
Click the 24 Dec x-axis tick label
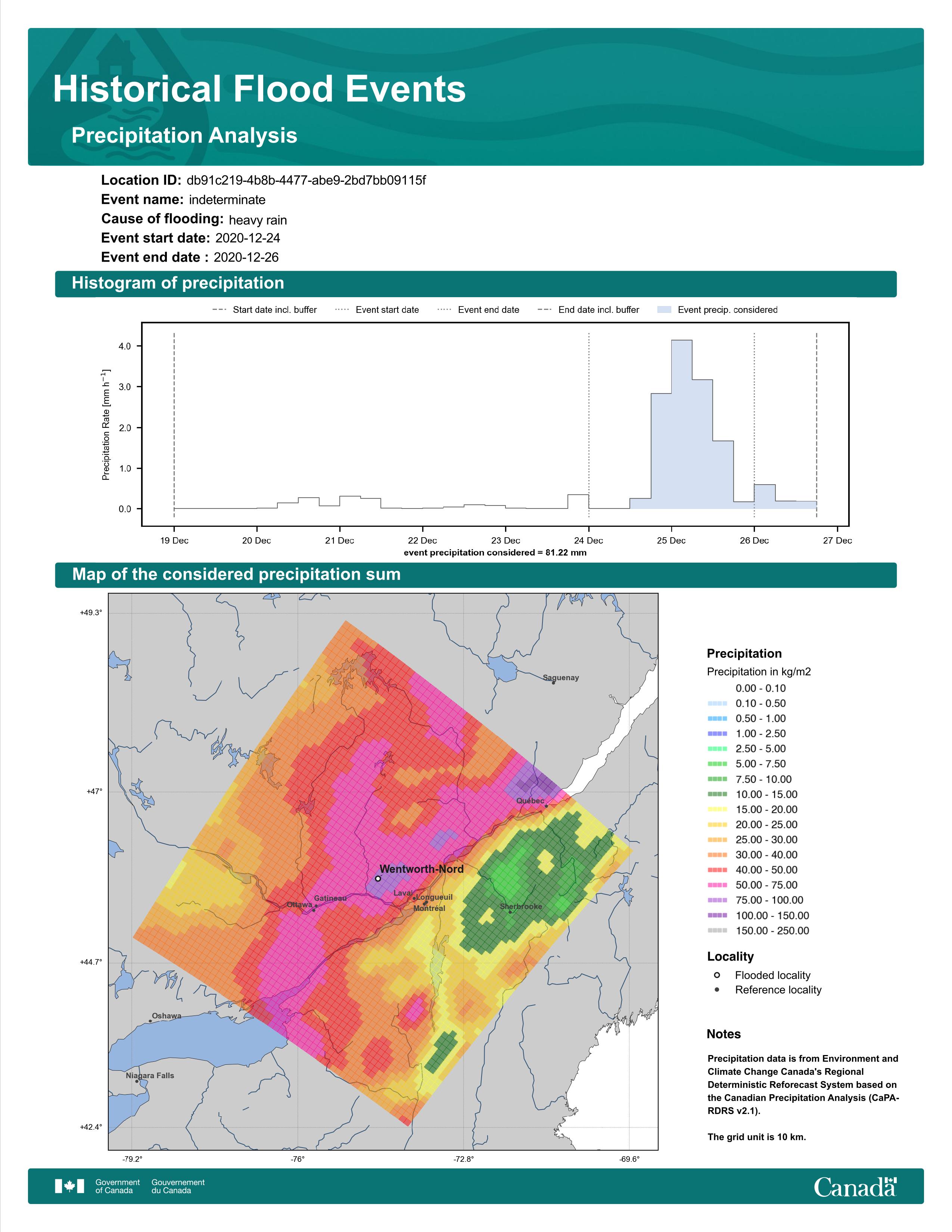click(x=588, y=541)
